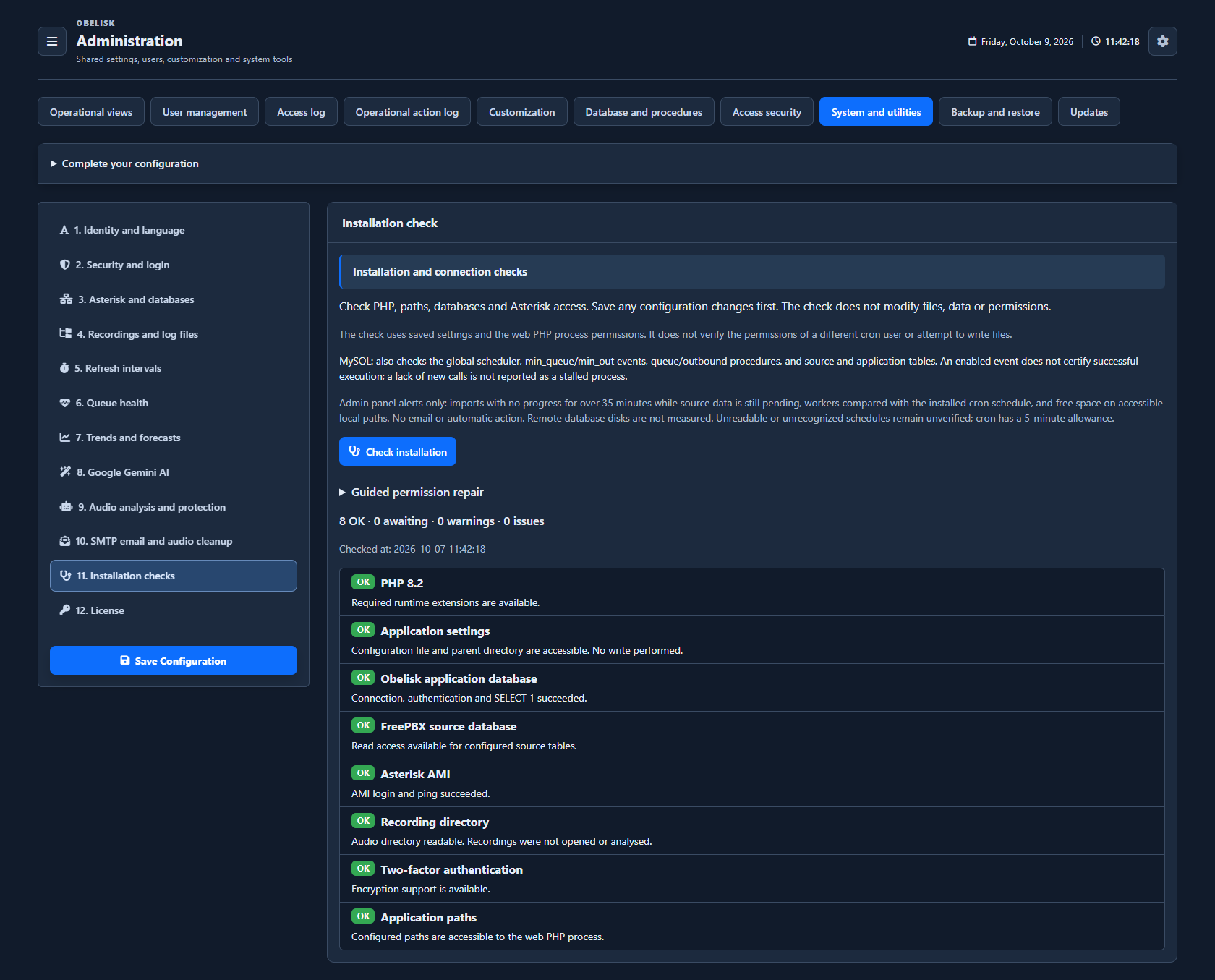The image size is (1215, 980).
Task: Click the Google Gemini AI wand icon
Action: pos(65,472)
